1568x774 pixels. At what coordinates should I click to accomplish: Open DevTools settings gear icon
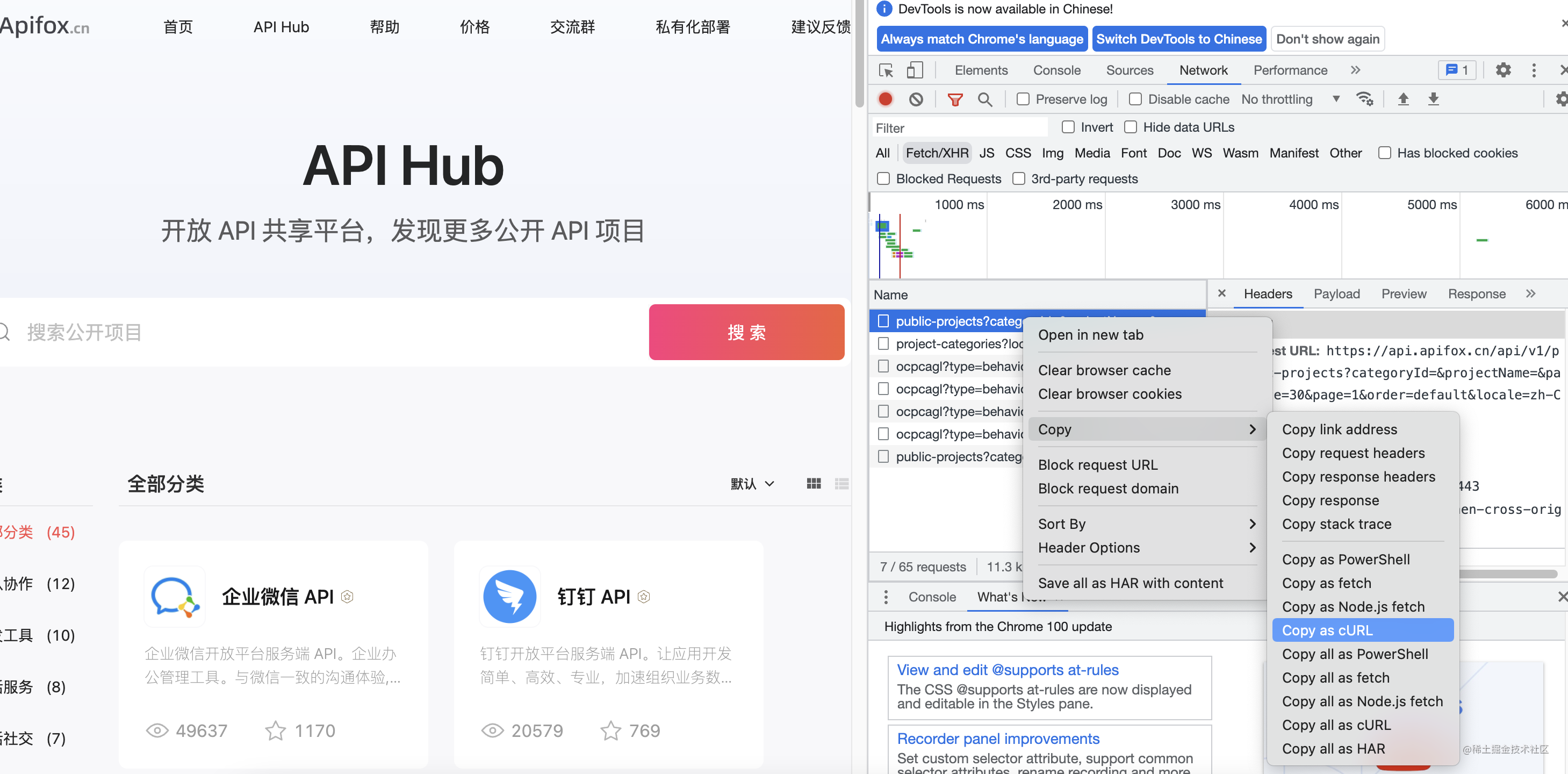pyautogui.click(x=1503, y=70)
